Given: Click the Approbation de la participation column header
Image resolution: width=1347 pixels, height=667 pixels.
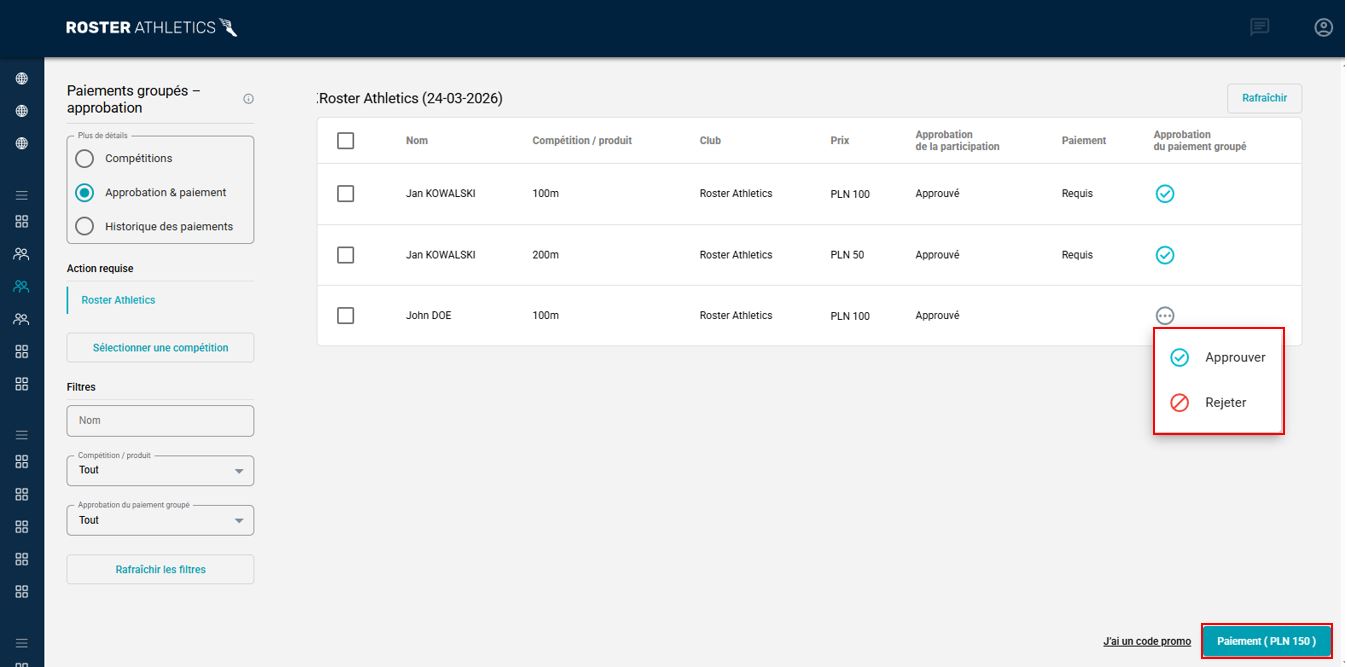Looking at the screenshot, I should (957, 141).
